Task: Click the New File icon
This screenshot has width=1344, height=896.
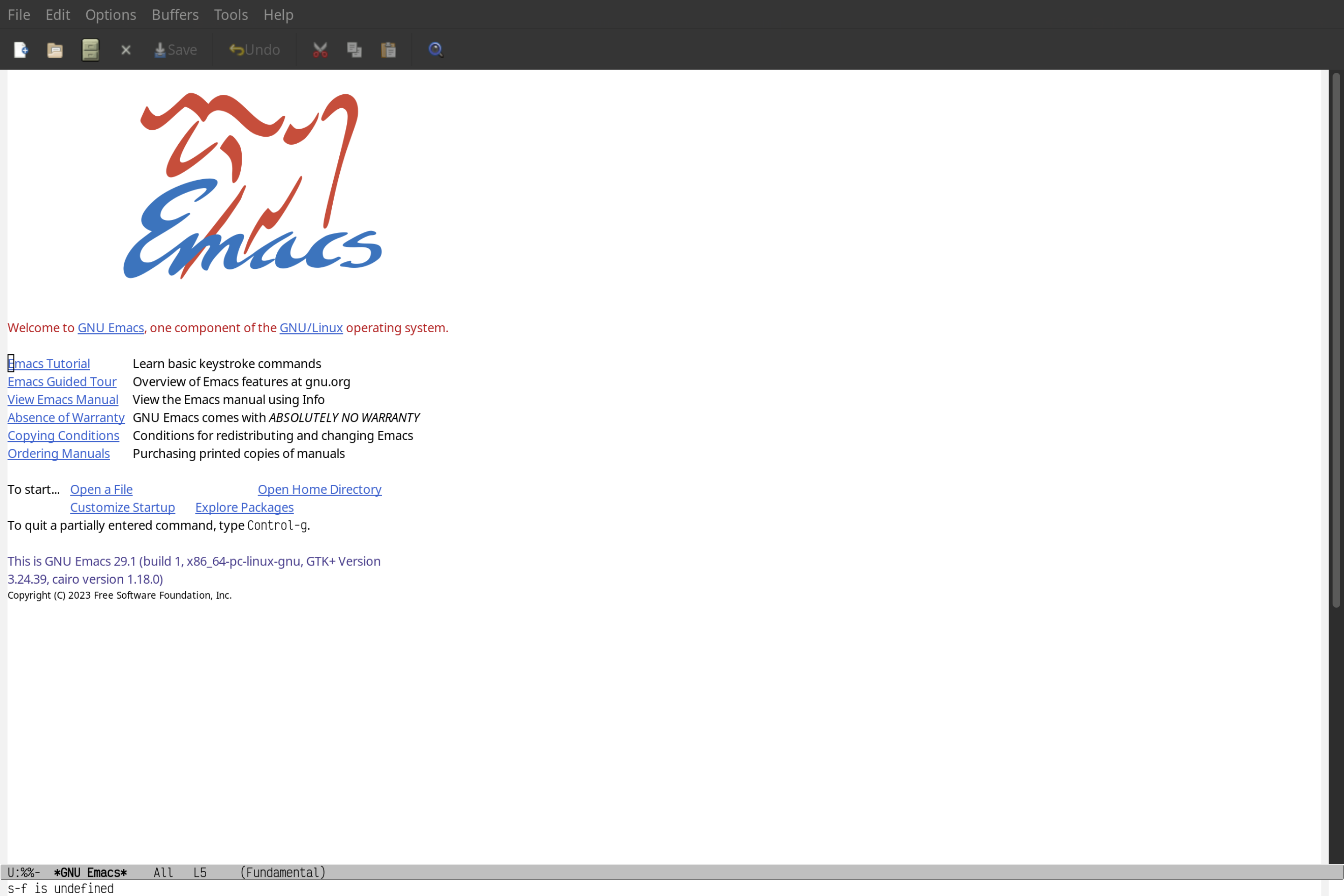Action: click(x=20, y=49)
